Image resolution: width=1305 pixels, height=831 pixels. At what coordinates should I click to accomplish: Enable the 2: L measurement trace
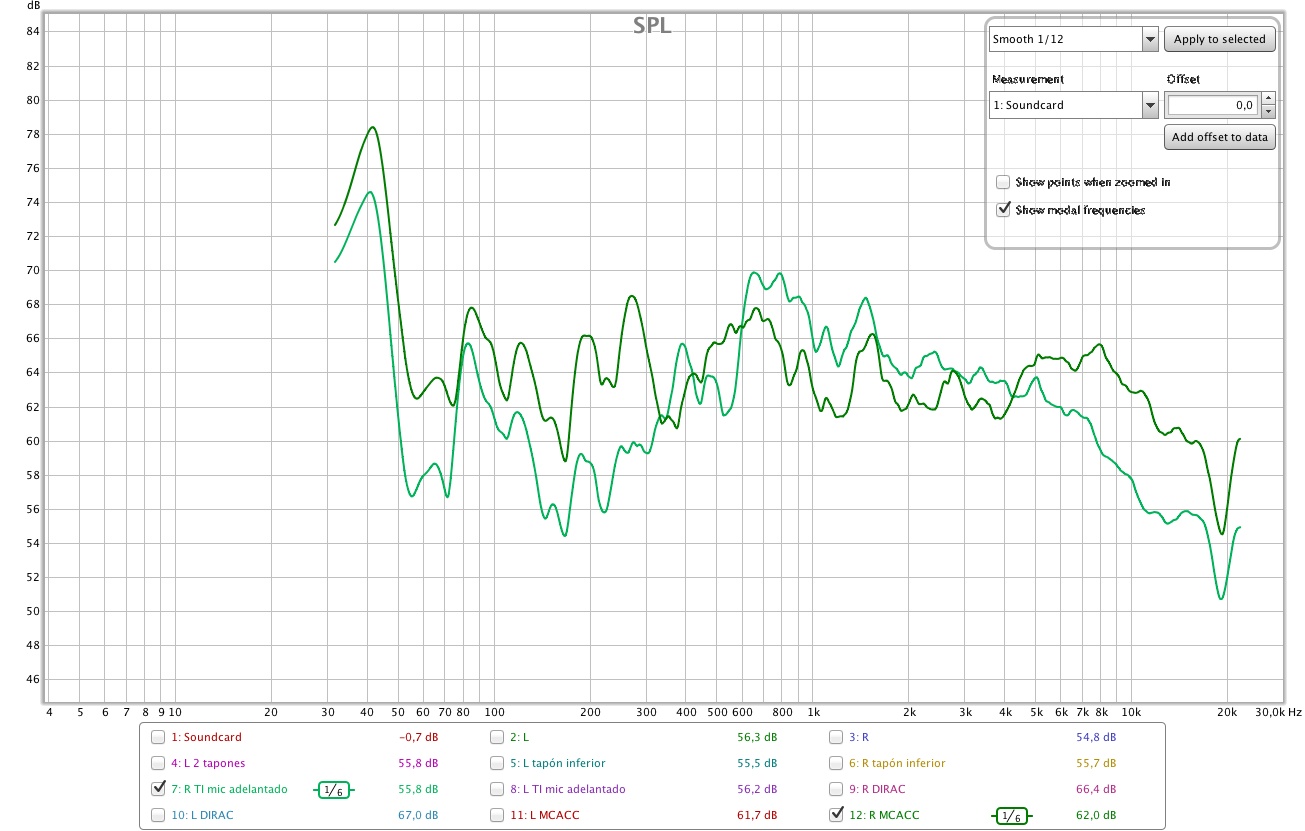click(x=497, y=737)
